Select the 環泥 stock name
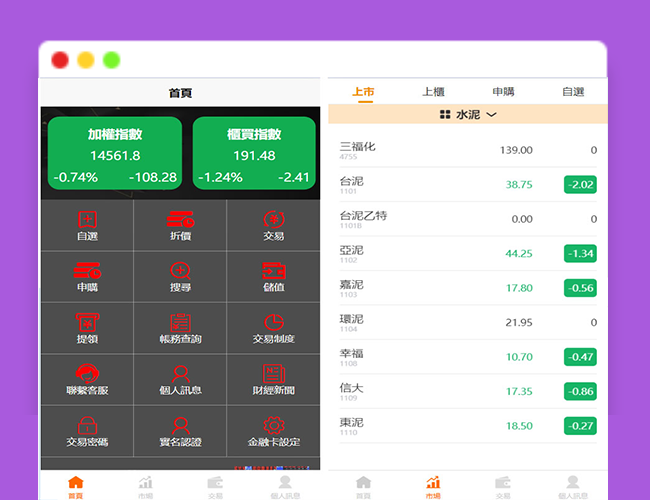 pos(352,319)
